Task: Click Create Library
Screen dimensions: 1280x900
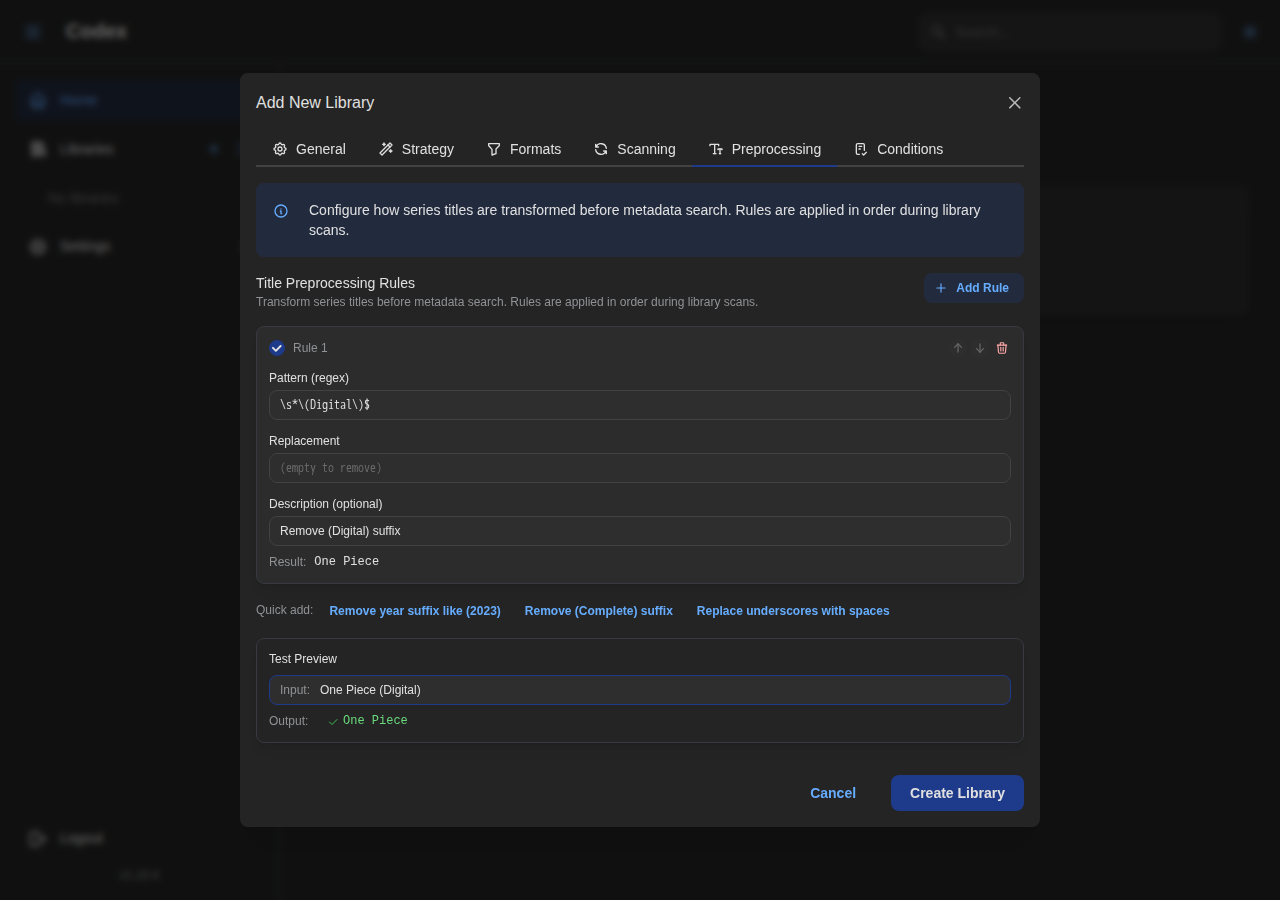Action: coord(957,793)
